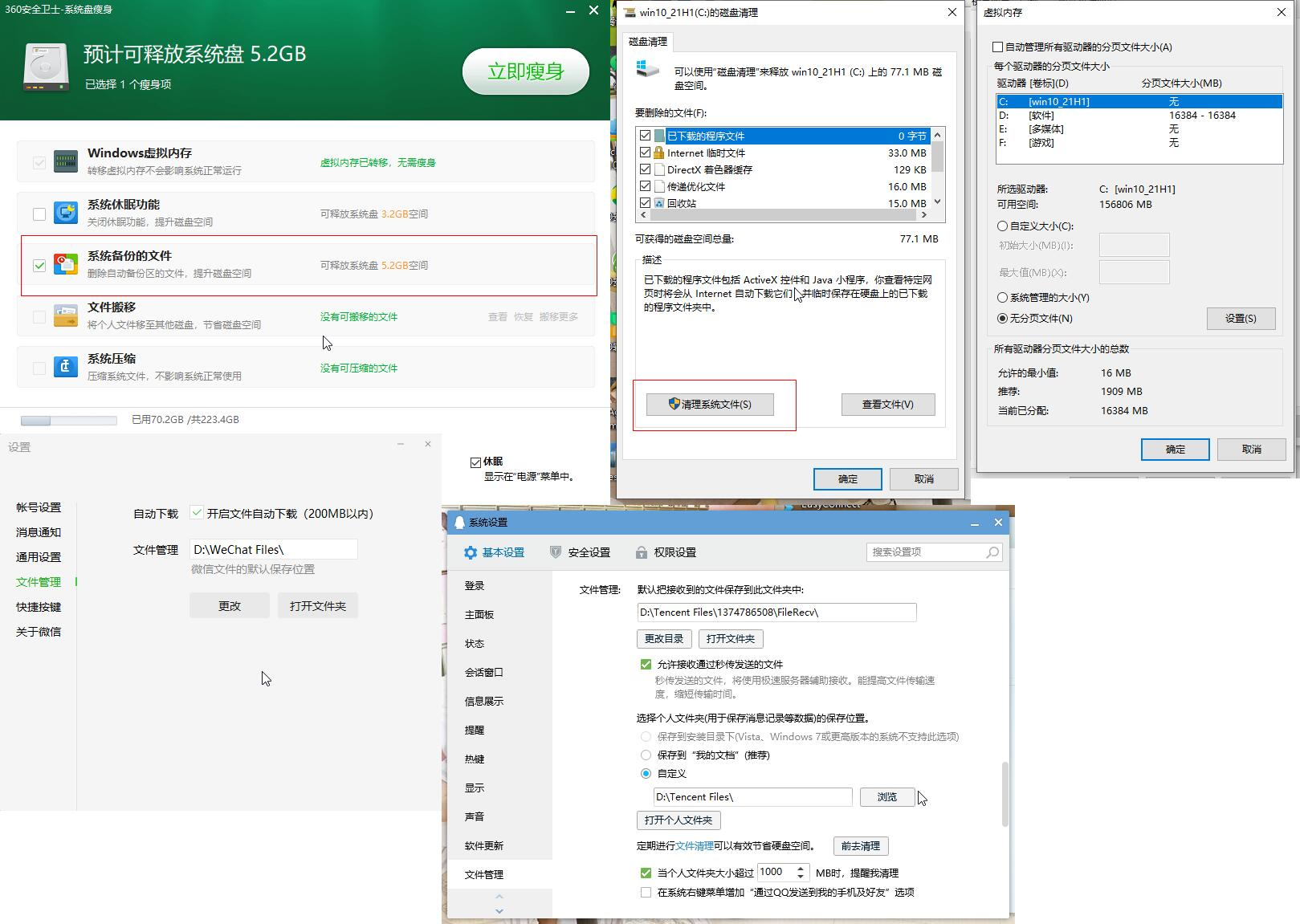Click the 360 disk usage progress bar
1300x924 pixels.
tap(69, 420)
